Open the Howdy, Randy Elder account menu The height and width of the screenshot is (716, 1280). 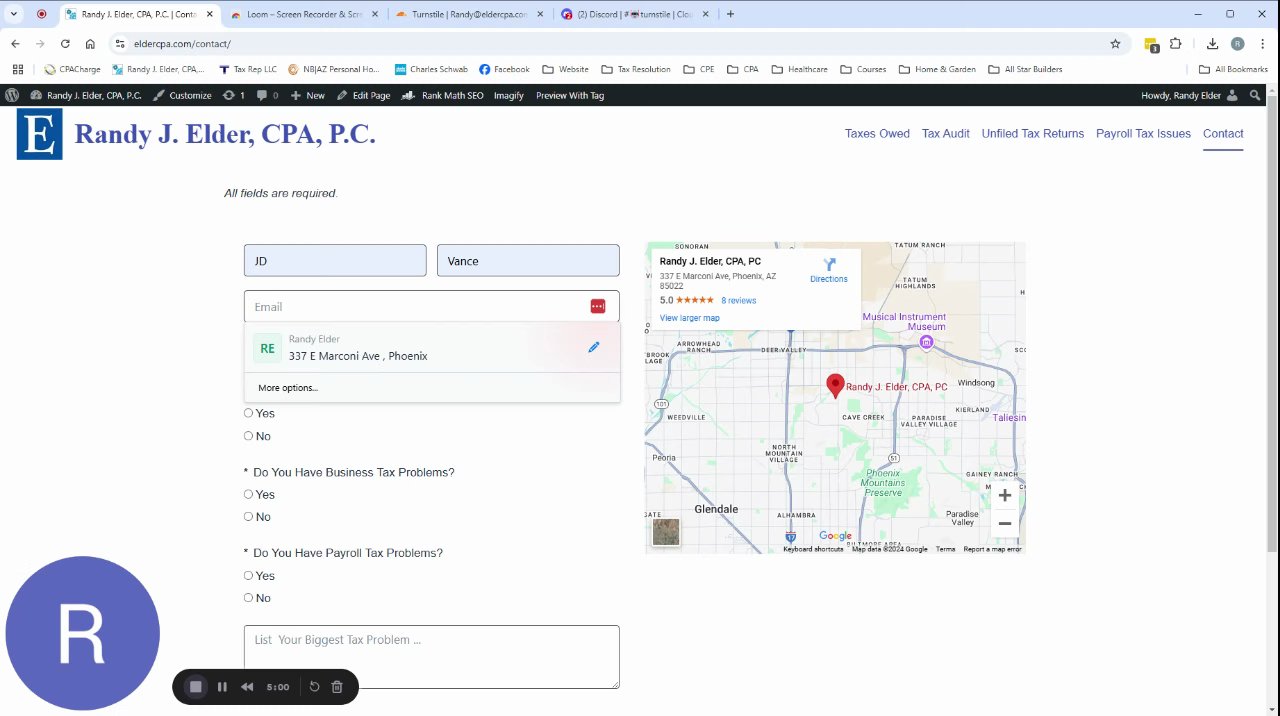(x=1189, y=95)
